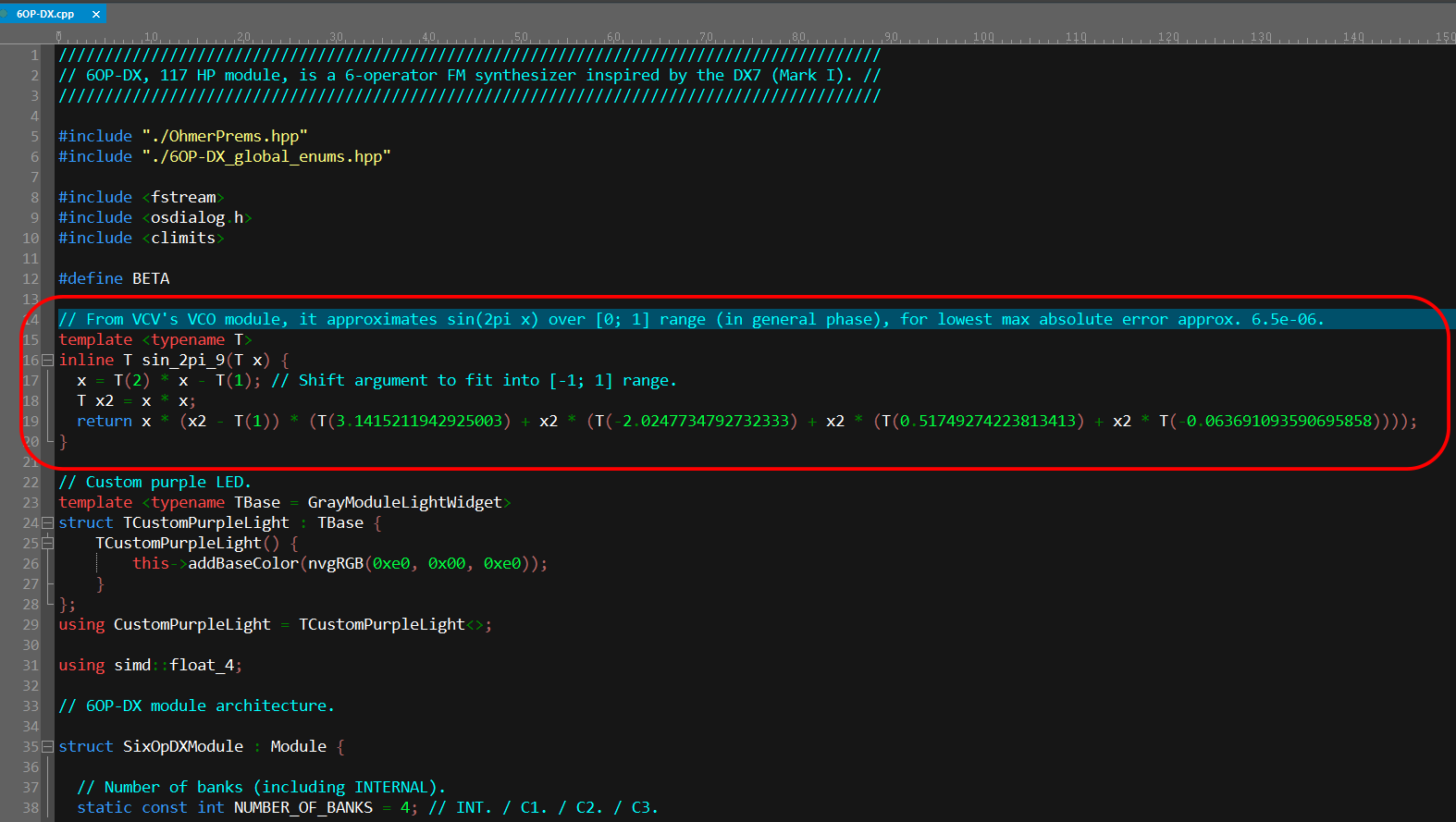Viewport: 1456px width, 822px height.
Task: Collapse the TCustomPurpleLight struct fold
Action: 47,523
